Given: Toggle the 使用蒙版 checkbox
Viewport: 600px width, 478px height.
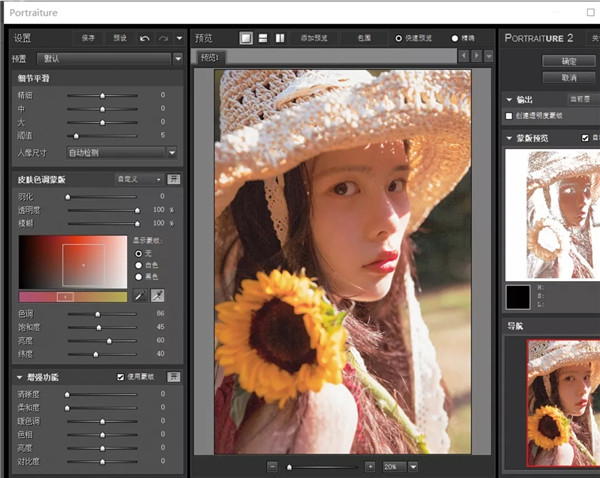Looking at the screenshot, I should coord(120,377).
